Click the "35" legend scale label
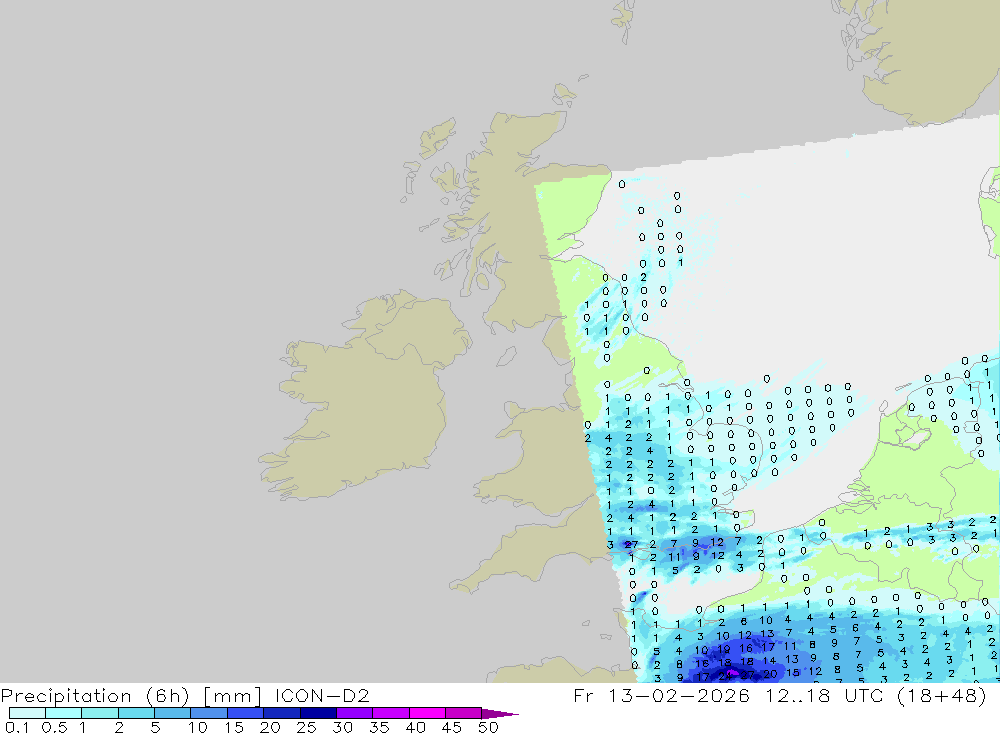Viewport: 1000px width, 733px height. 379,727
